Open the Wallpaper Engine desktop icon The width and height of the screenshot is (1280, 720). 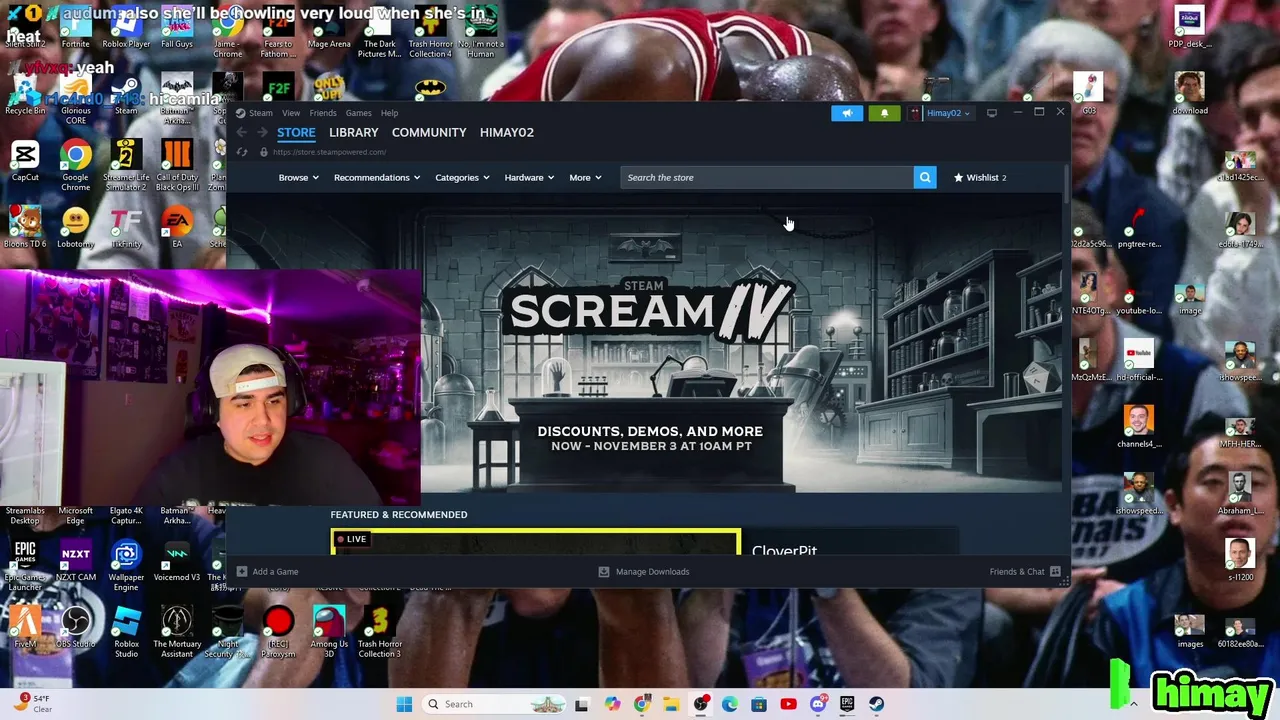click(x=126, y=566)
